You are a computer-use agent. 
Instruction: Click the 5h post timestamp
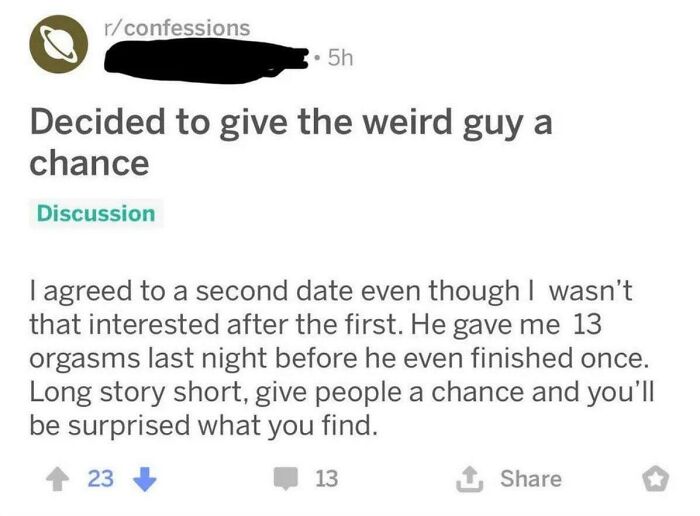[x=340, y=58]
